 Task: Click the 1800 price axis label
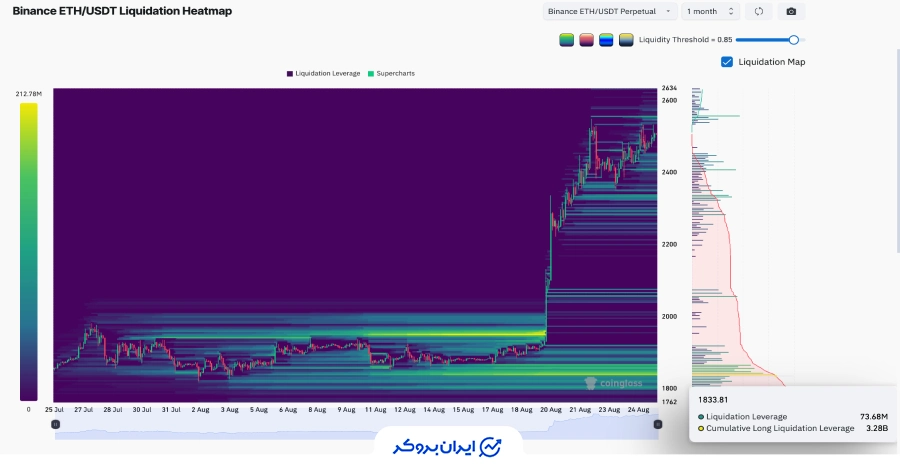pos(669,388)
